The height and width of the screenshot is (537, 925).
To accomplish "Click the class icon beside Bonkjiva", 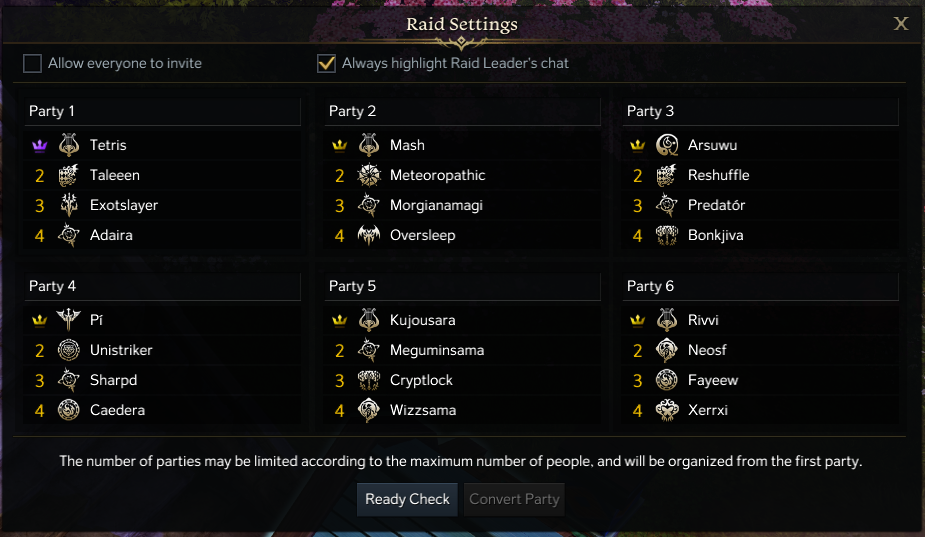I will pyautogui.click(x=667, y=235).
